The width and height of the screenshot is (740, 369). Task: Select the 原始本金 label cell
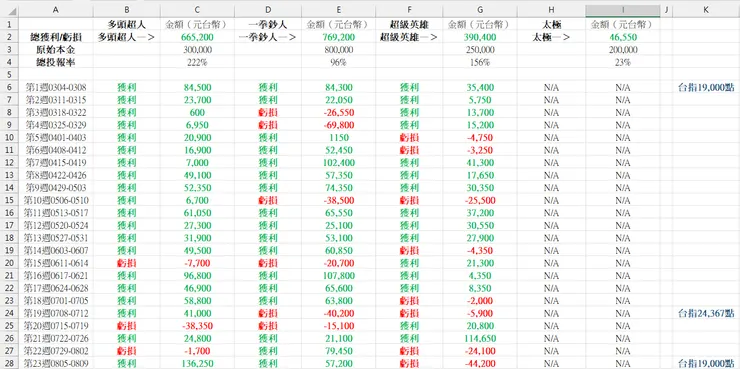[x=56, y=50]
